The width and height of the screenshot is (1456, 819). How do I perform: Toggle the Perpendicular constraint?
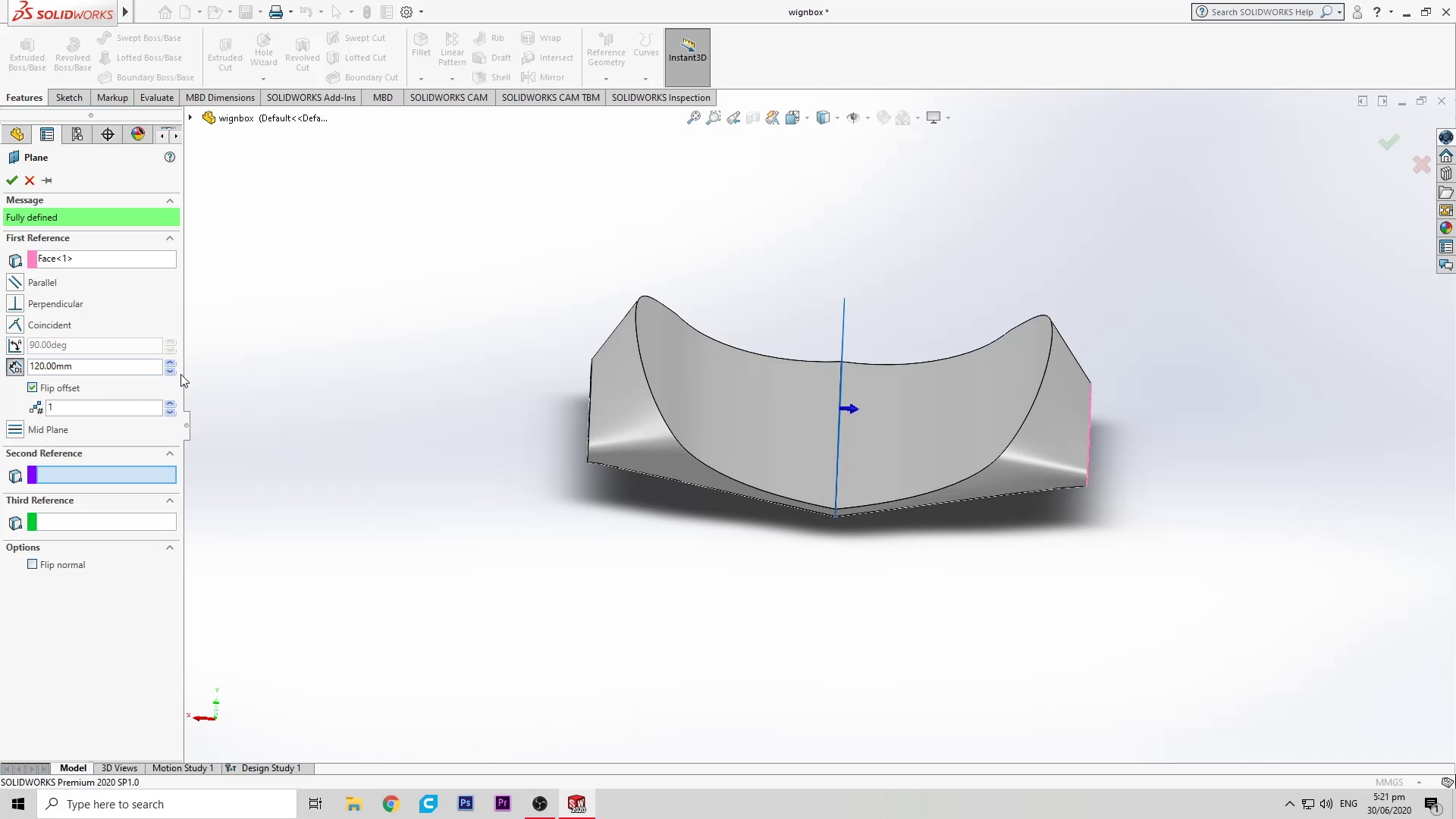point(14,303)
